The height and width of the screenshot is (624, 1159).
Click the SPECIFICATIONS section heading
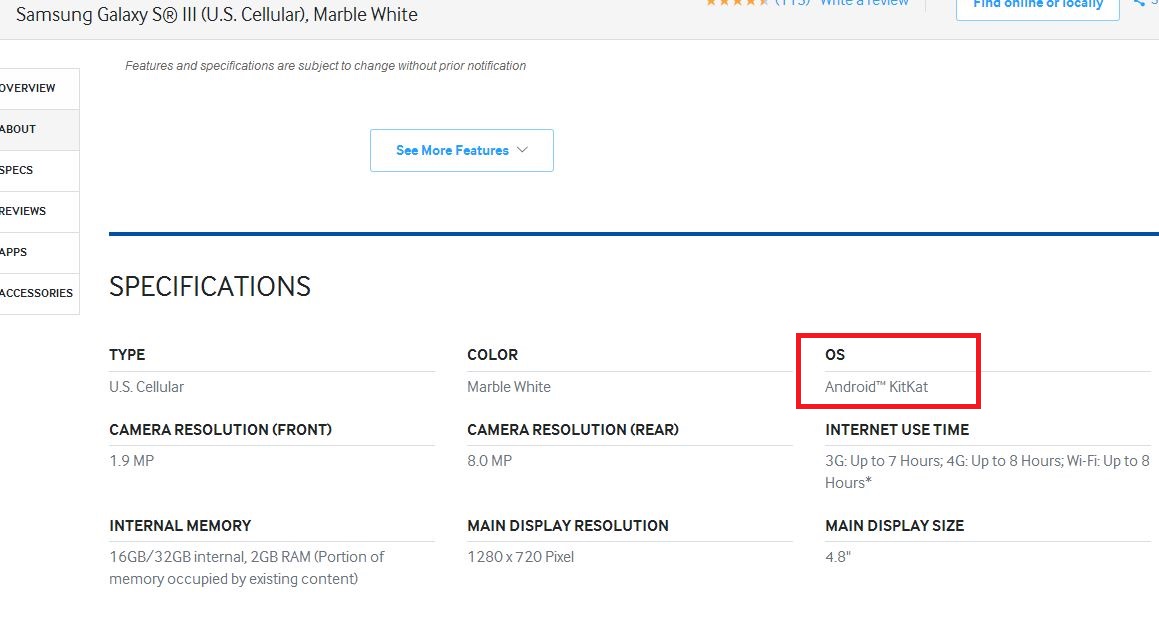click(x=210, y=287)
